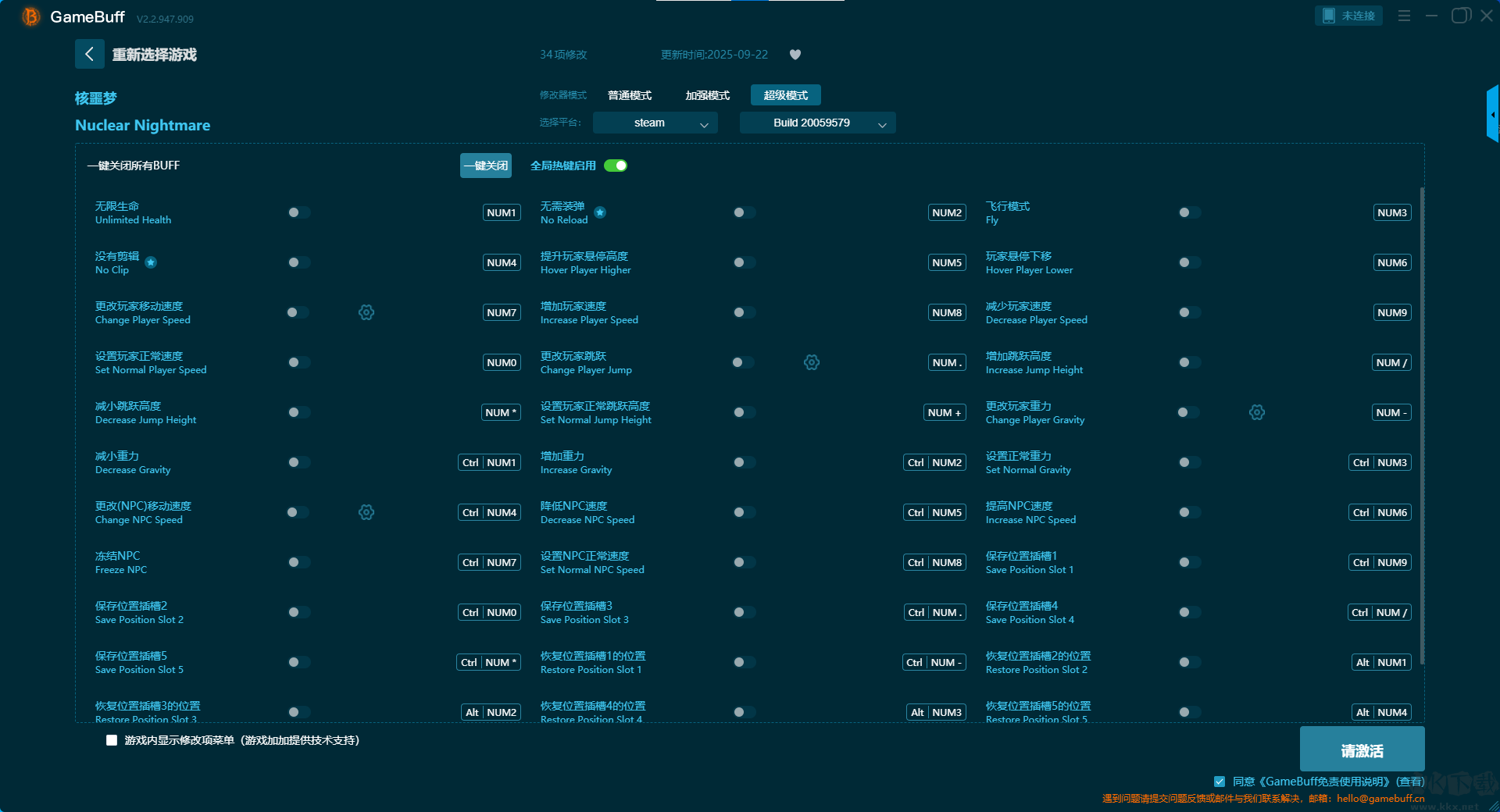Click NUM8 hotkey for Increase Player Speed

947,312
